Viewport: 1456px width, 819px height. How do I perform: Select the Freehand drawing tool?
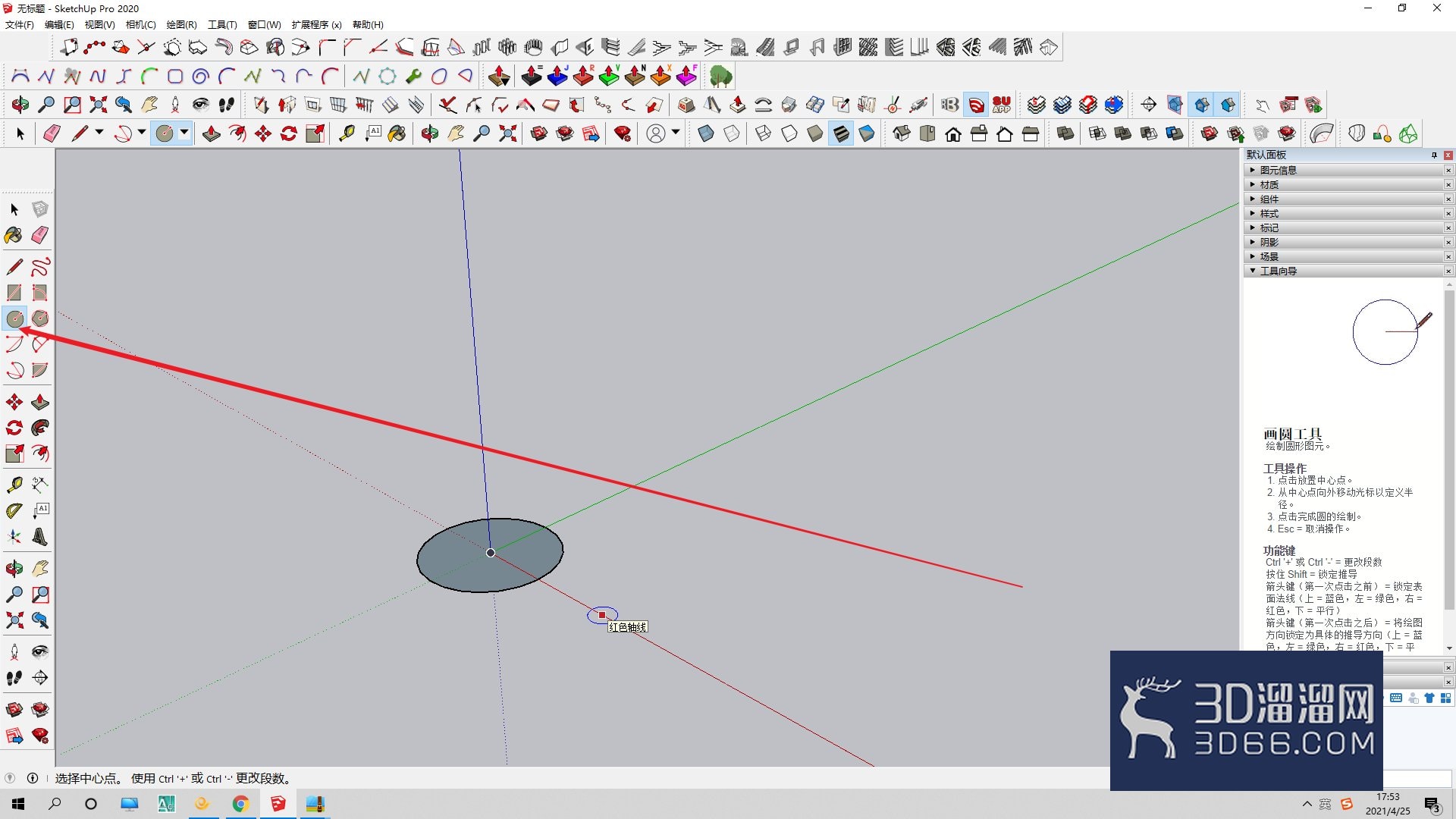pyautogui.click(x=40, y=267)
